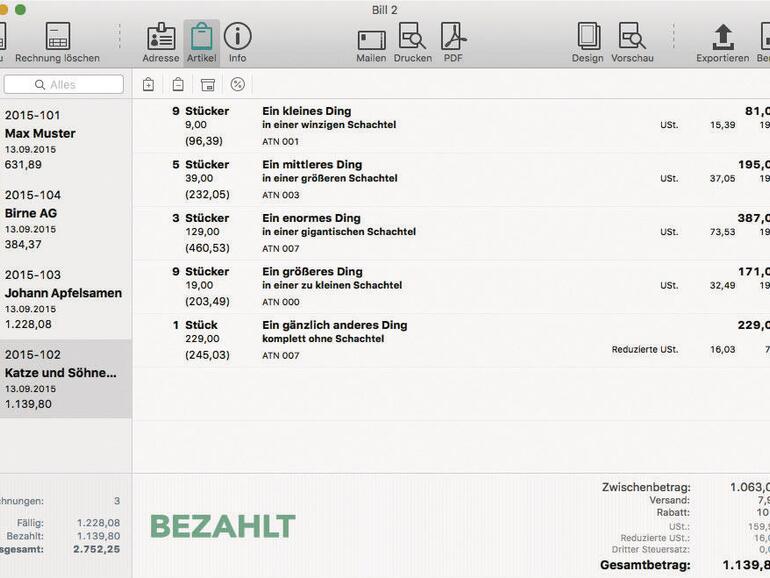Select invoice 2015-102 Katze und Söhne
Image resolution: width=770 pixels, height=578 pixels.
pyautogui.click(x=66, y=379)
